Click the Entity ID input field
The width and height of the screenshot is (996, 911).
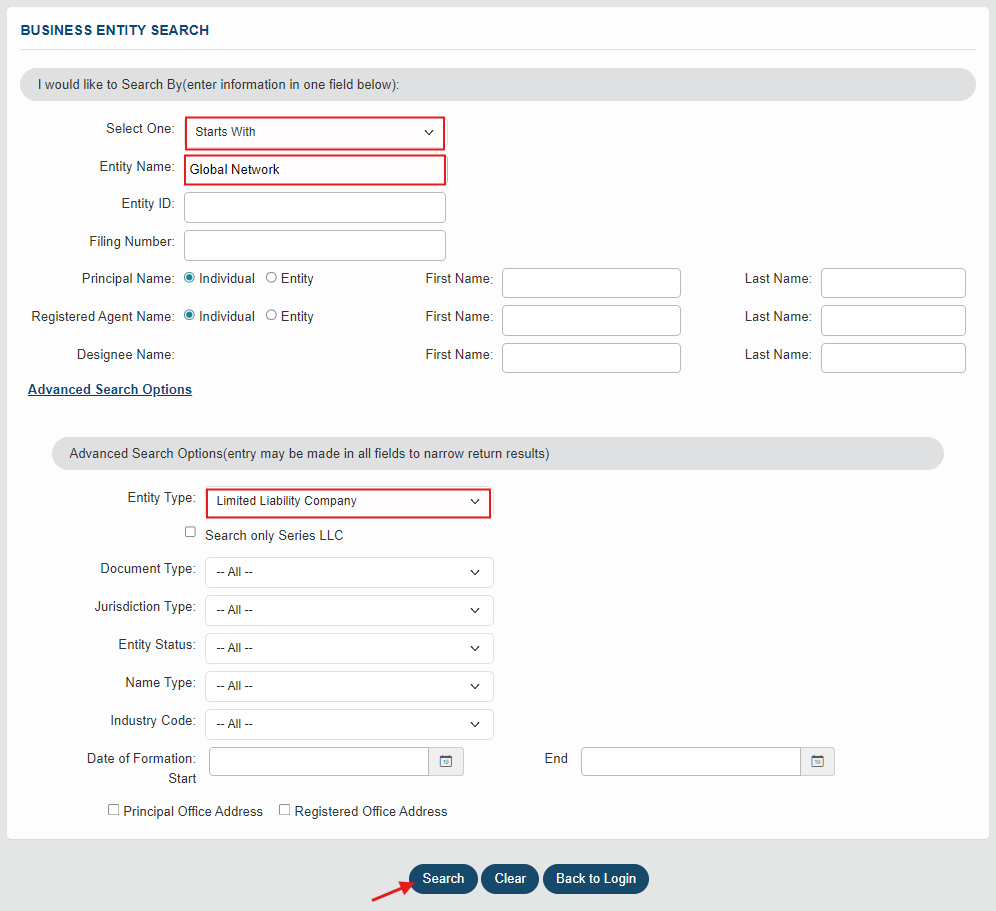[x=314, y=207]
